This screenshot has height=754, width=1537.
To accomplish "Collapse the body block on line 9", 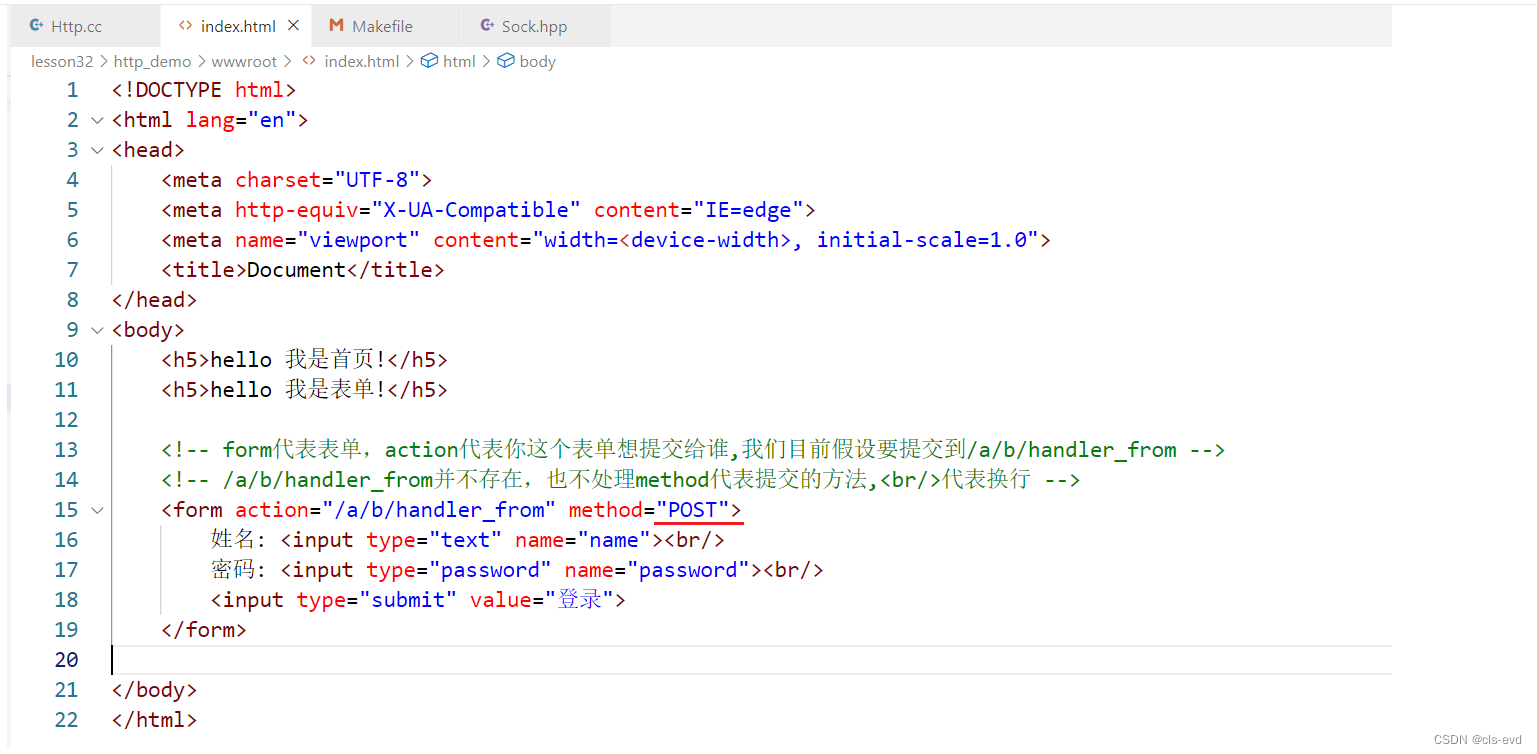I will 97,330.
